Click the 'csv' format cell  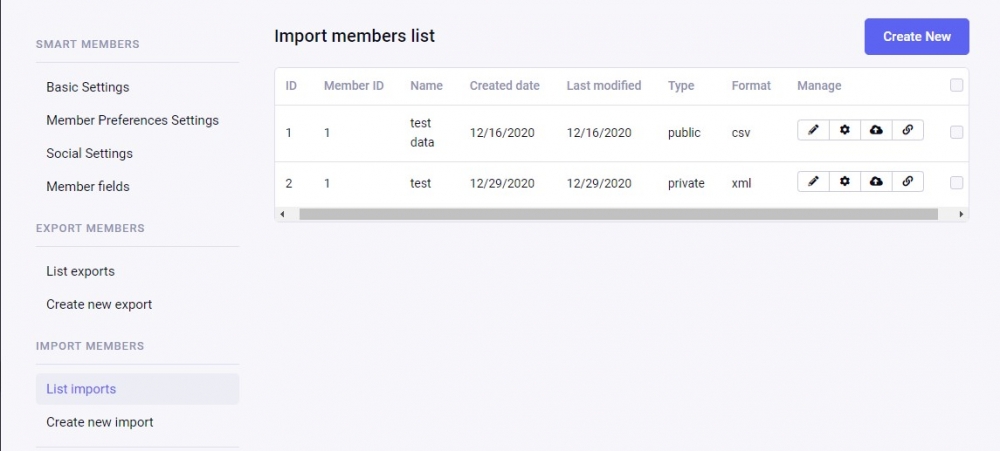(x=741, y=133)
